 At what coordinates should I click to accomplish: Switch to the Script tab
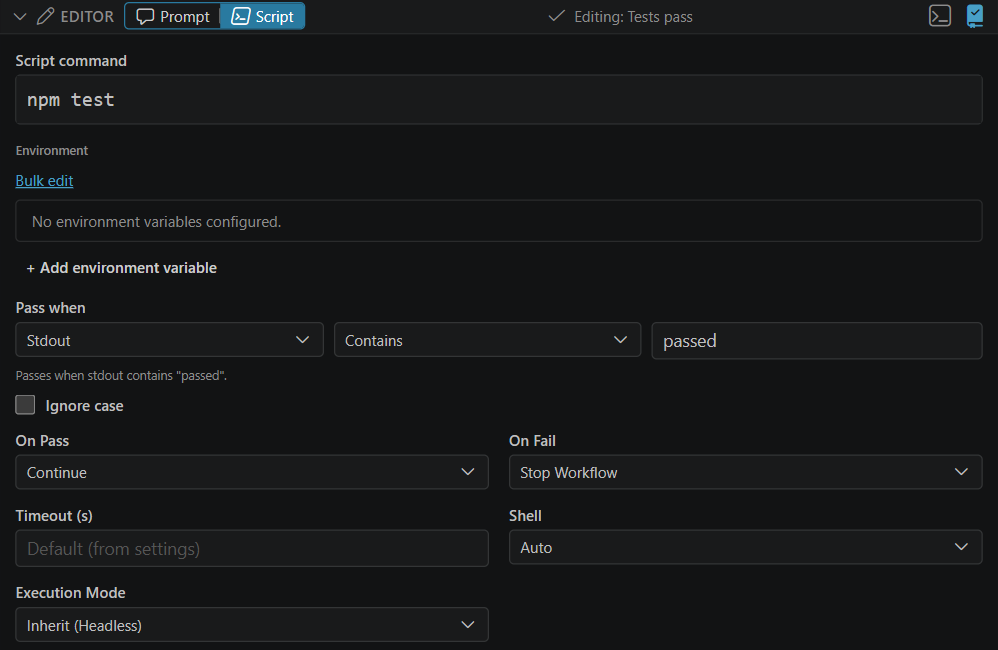(262, 17)
